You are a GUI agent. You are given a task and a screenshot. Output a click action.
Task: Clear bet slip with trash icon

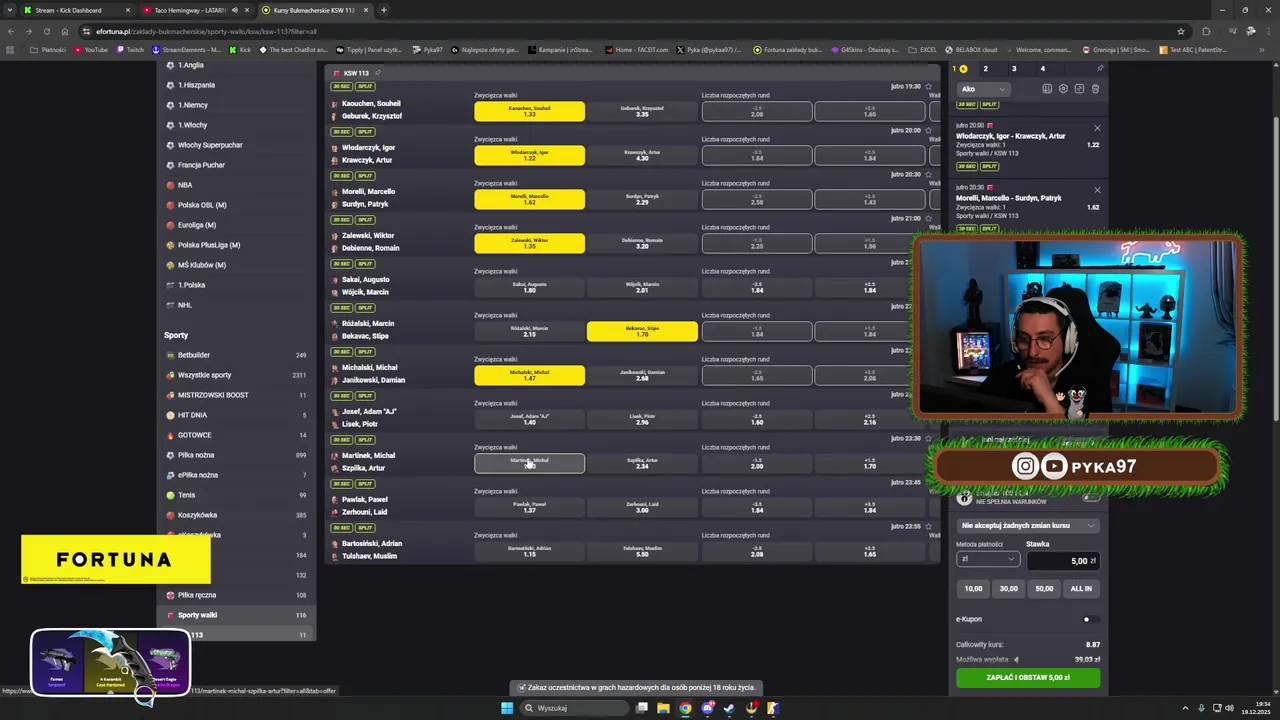[1095, 89]
